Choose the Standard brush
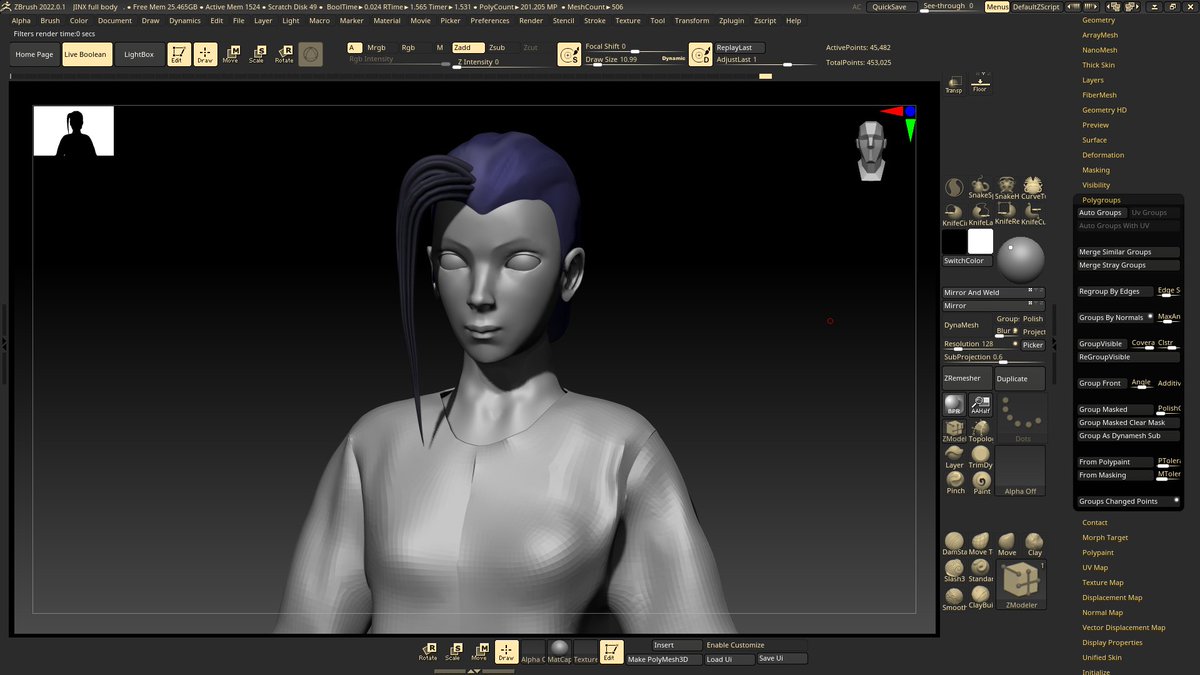Image resolution: width=1200 pixels, height=675 pixels. (981, 570)
